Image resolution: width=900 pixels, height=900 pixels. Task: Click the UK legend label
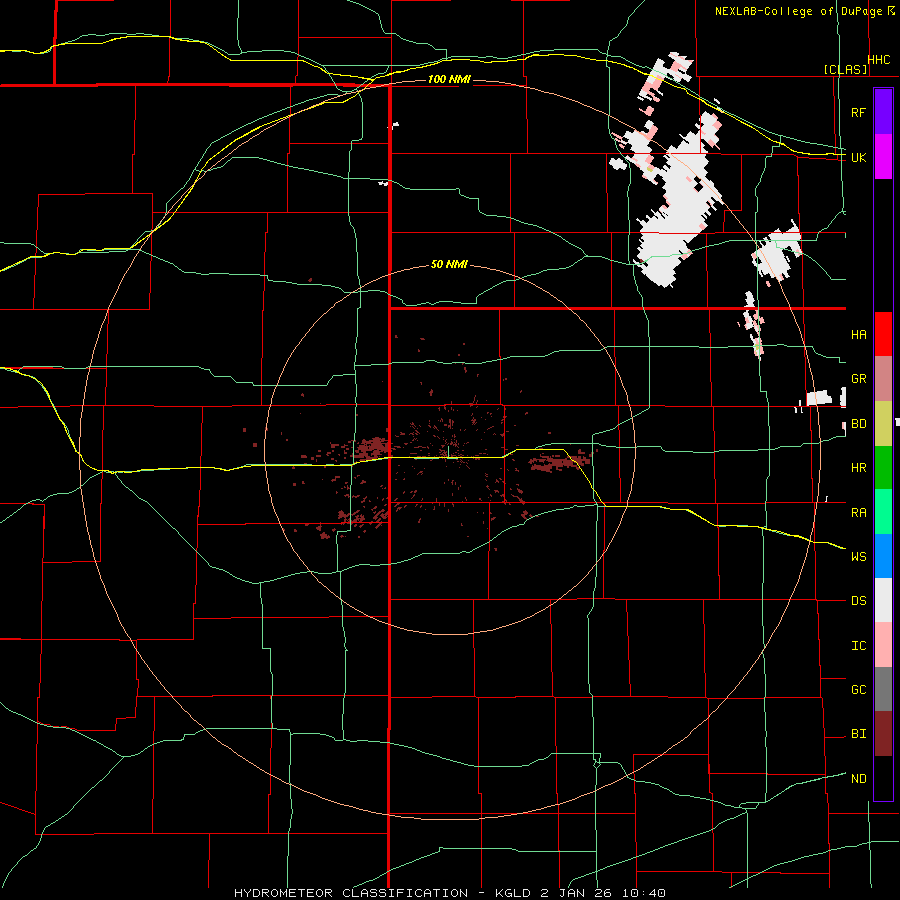point(858,157)
